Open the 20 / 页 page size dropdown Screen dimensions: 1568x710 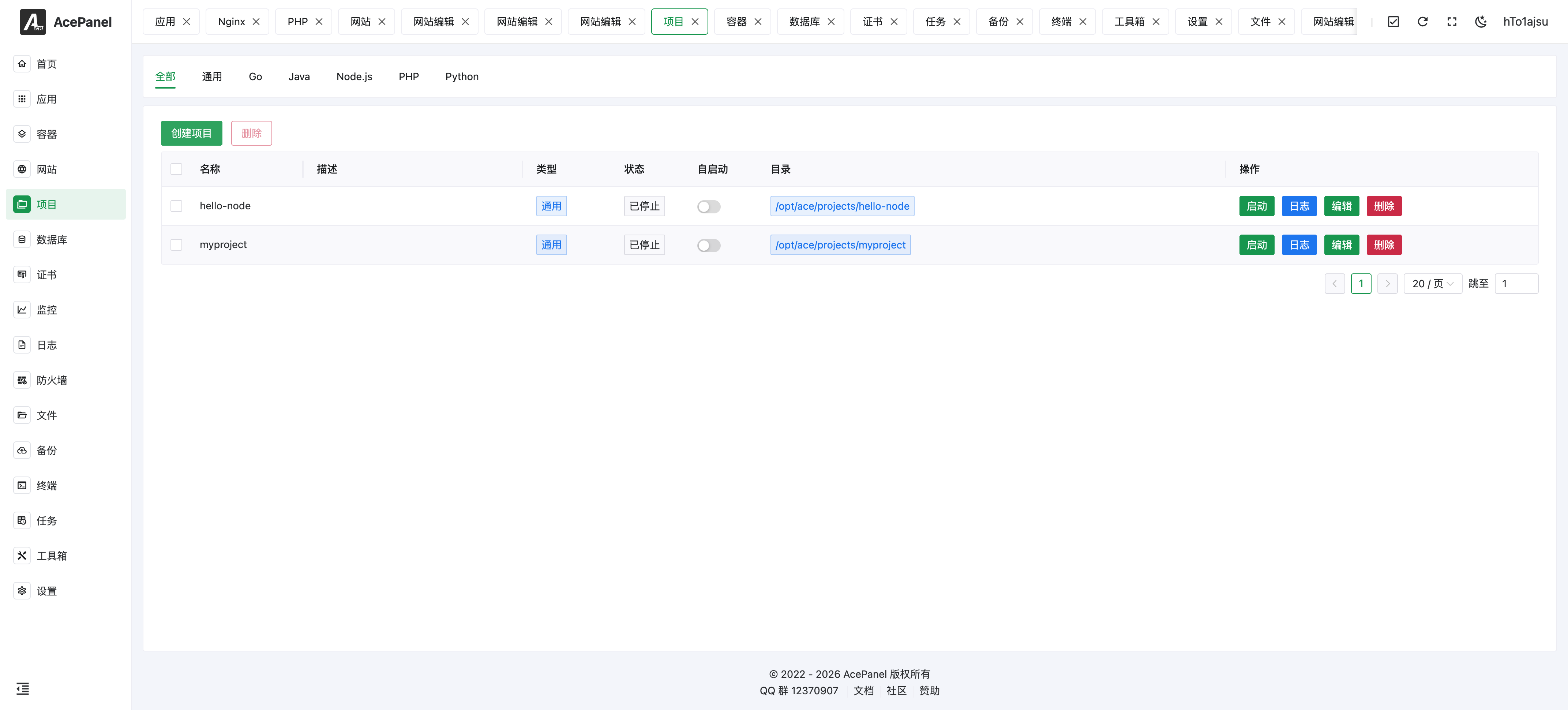pos(1432,284)
